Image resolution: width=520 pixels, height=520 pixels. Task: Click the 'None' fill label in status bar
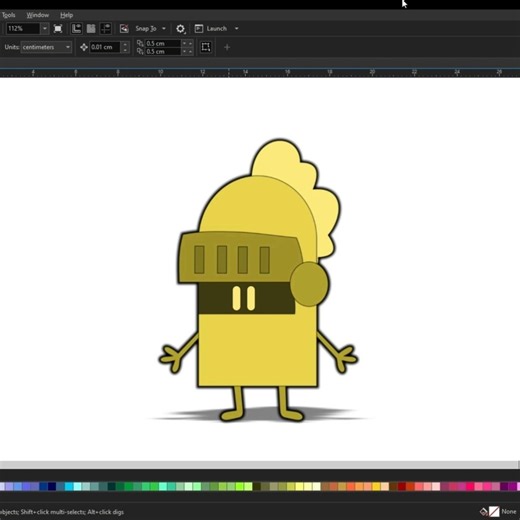509,511
